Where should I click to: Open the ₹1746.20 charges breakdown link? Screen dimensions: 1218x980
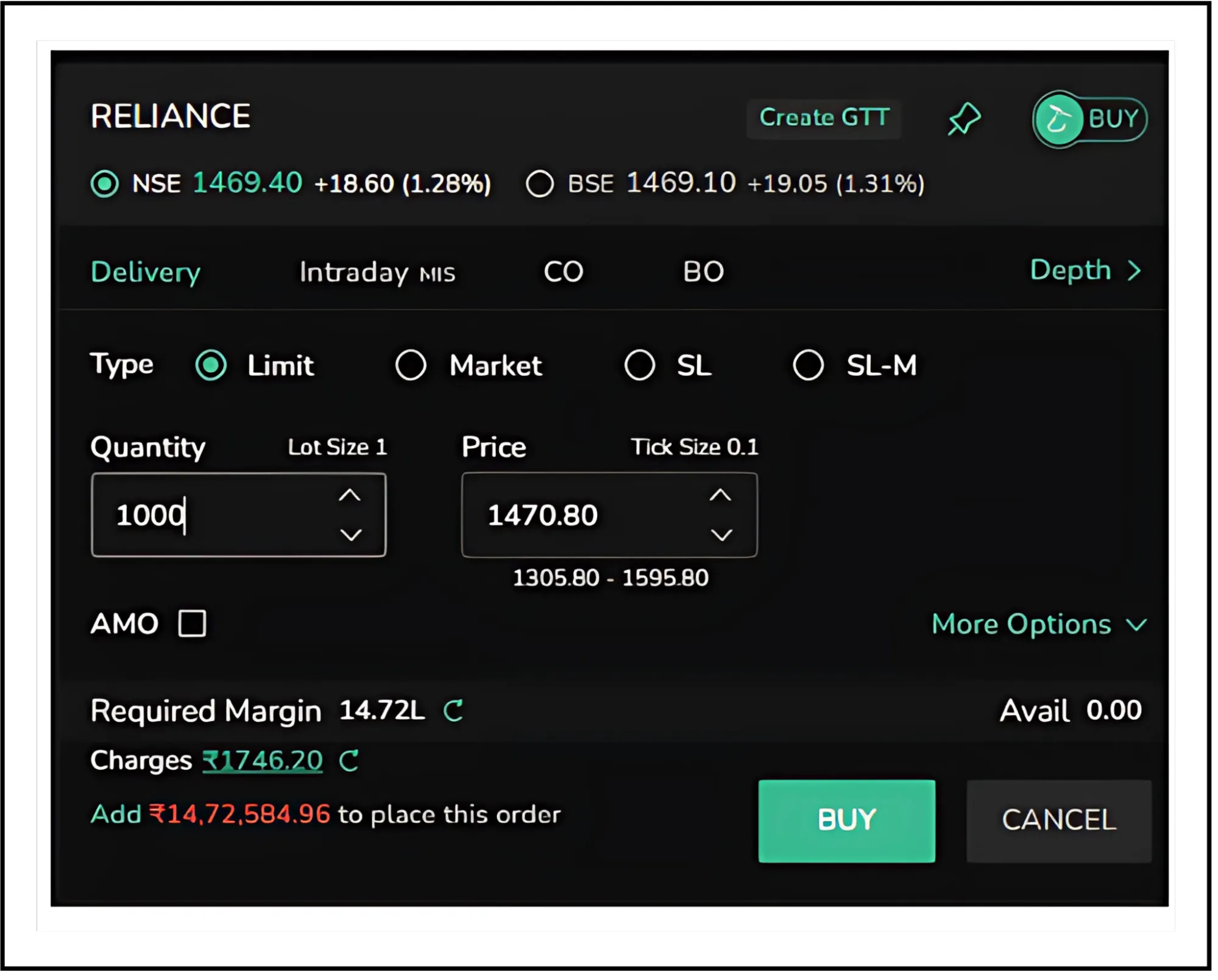[263, 761]
